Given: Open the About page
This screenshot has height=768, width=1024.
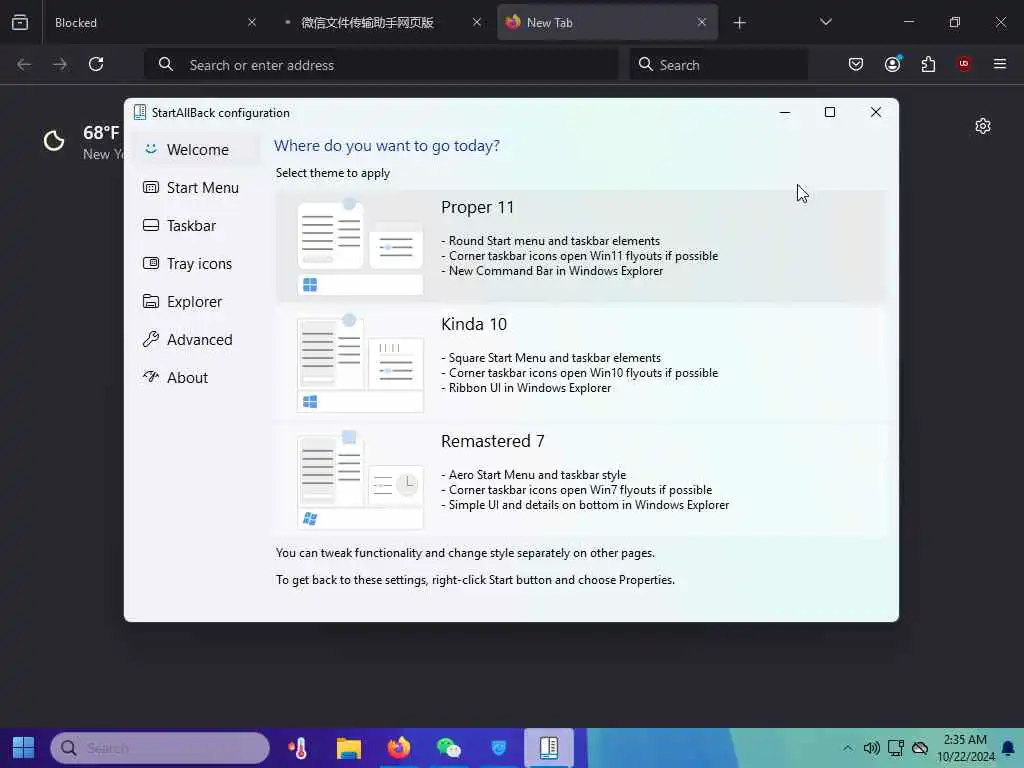Looking at the screenshot, I should [x=196, y=377].
